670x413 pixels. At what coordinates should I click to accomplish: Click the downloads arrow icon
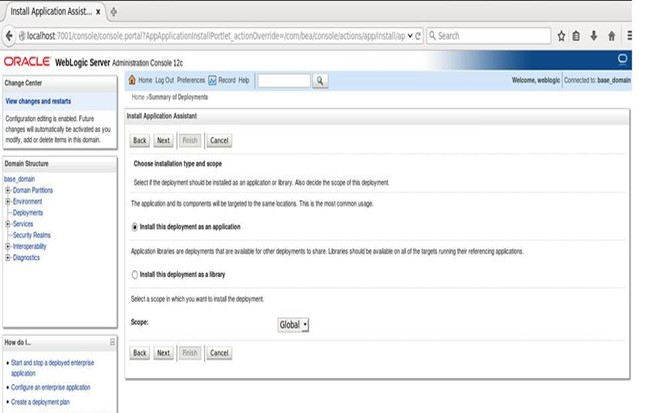[x=594, y=36]
